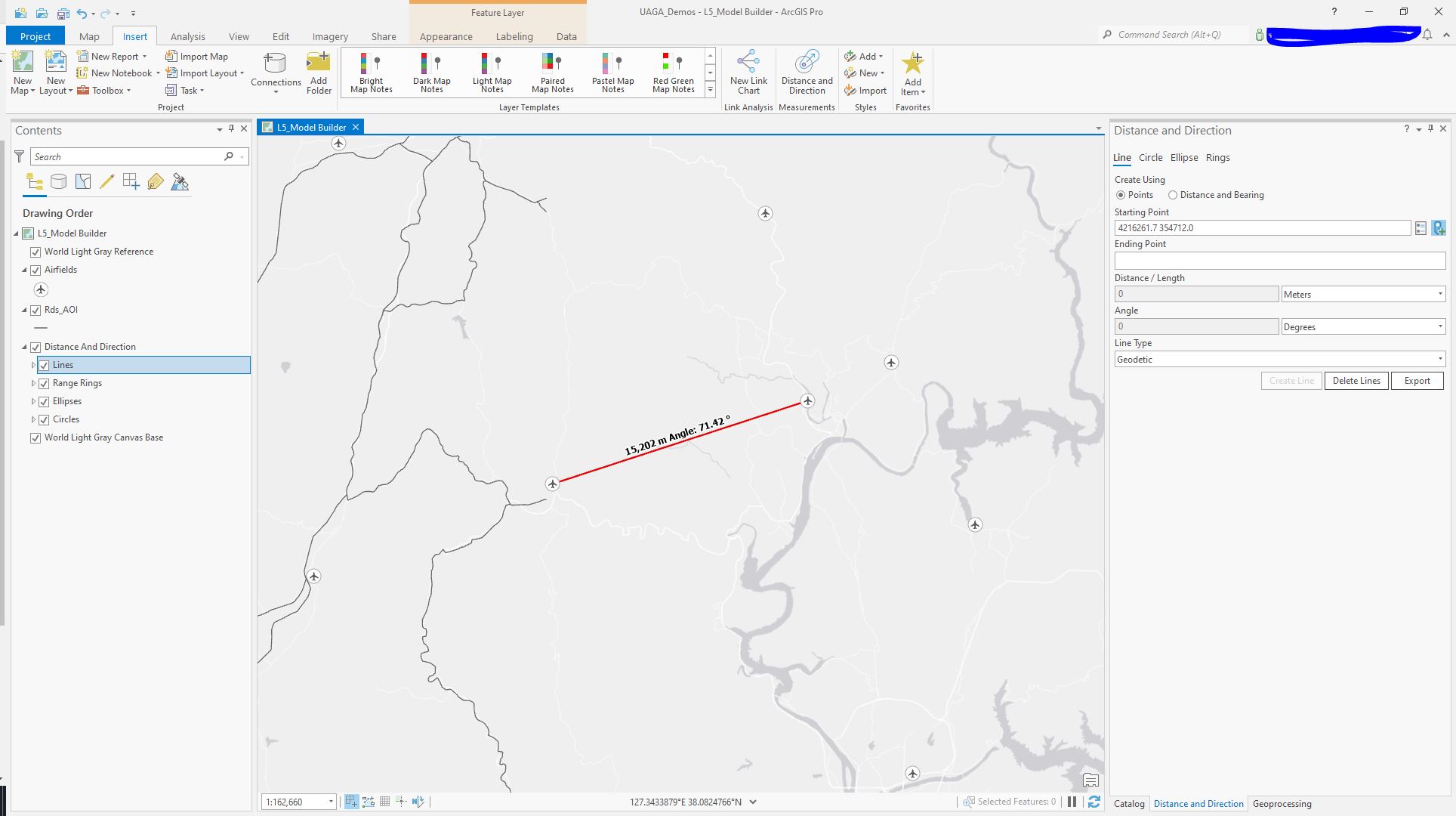1456x816 pixels.
Task: Click the Add Folder icon
Action: 318,72
